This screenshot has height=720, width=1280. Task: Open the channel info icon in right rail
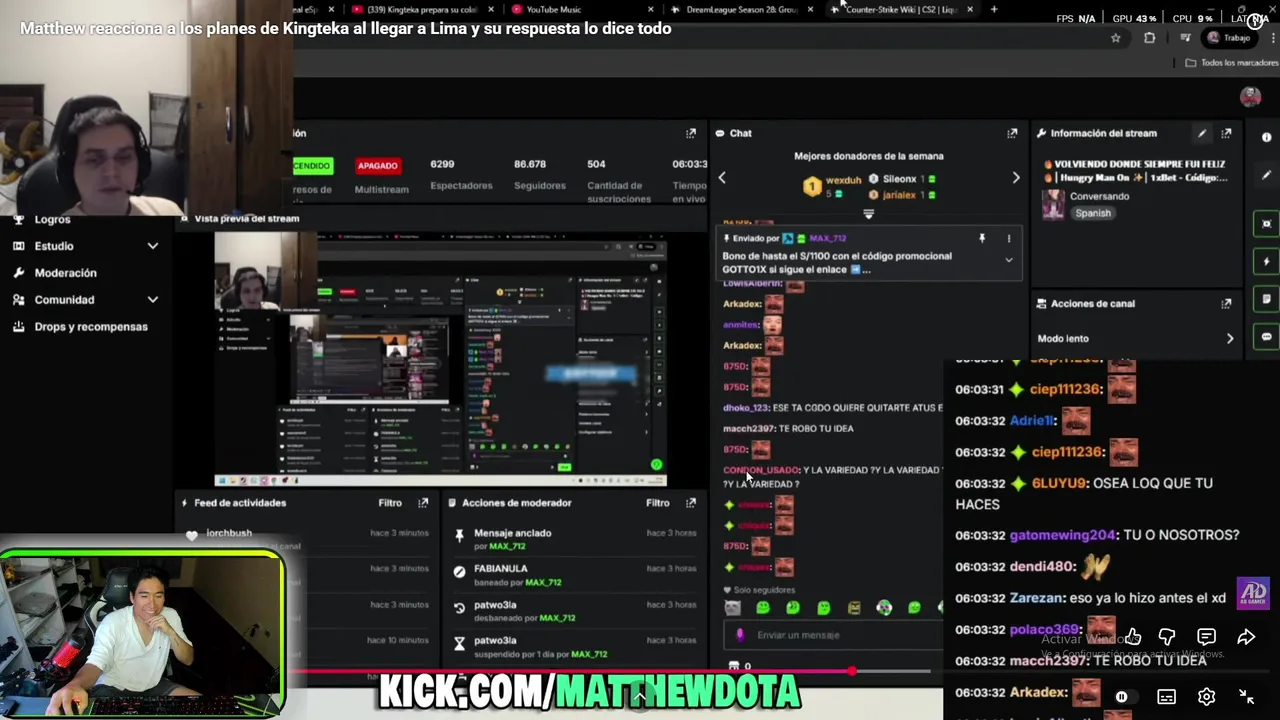point(1267,137)
